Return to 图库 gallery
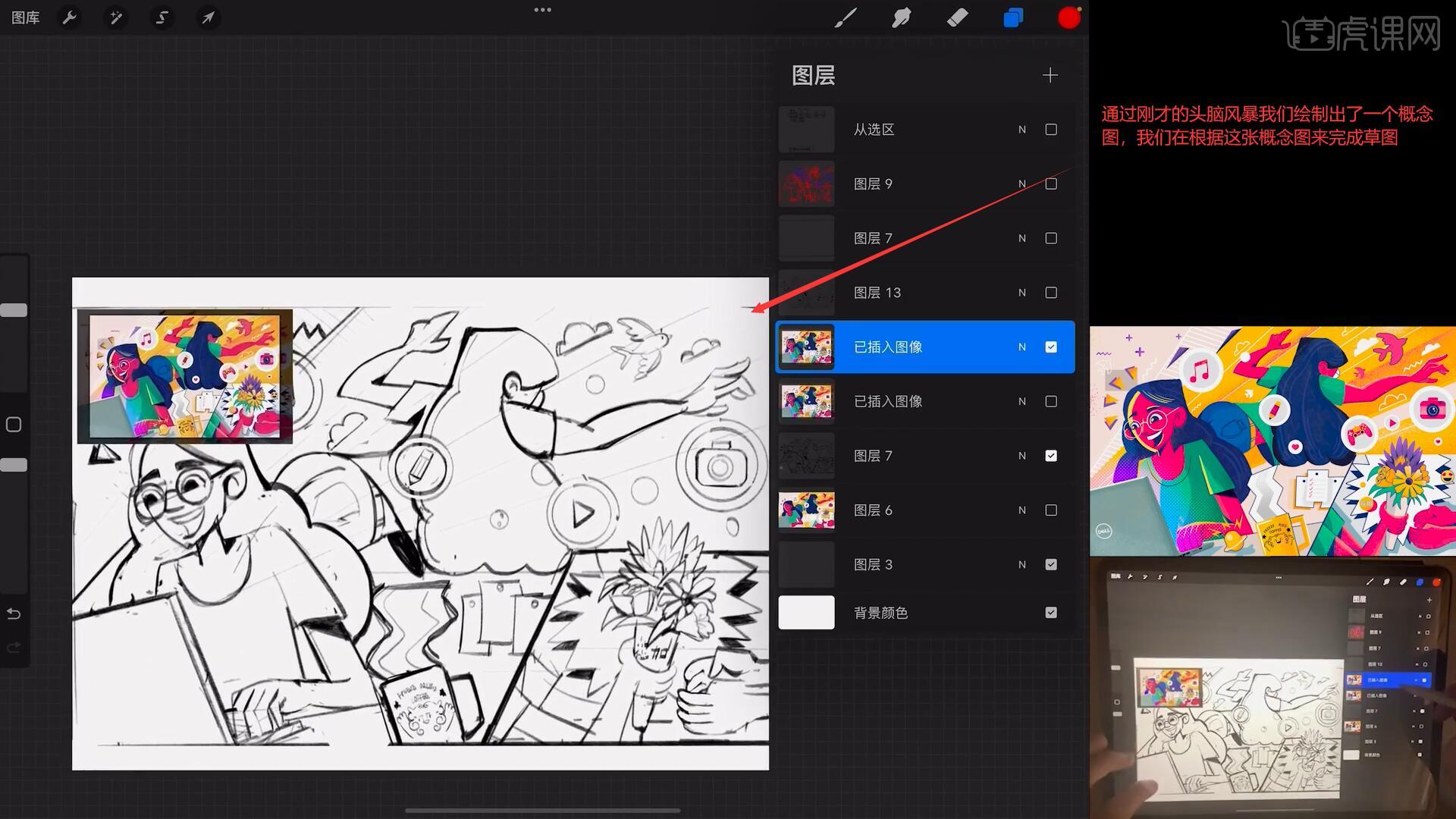 [x=26, y=17]
